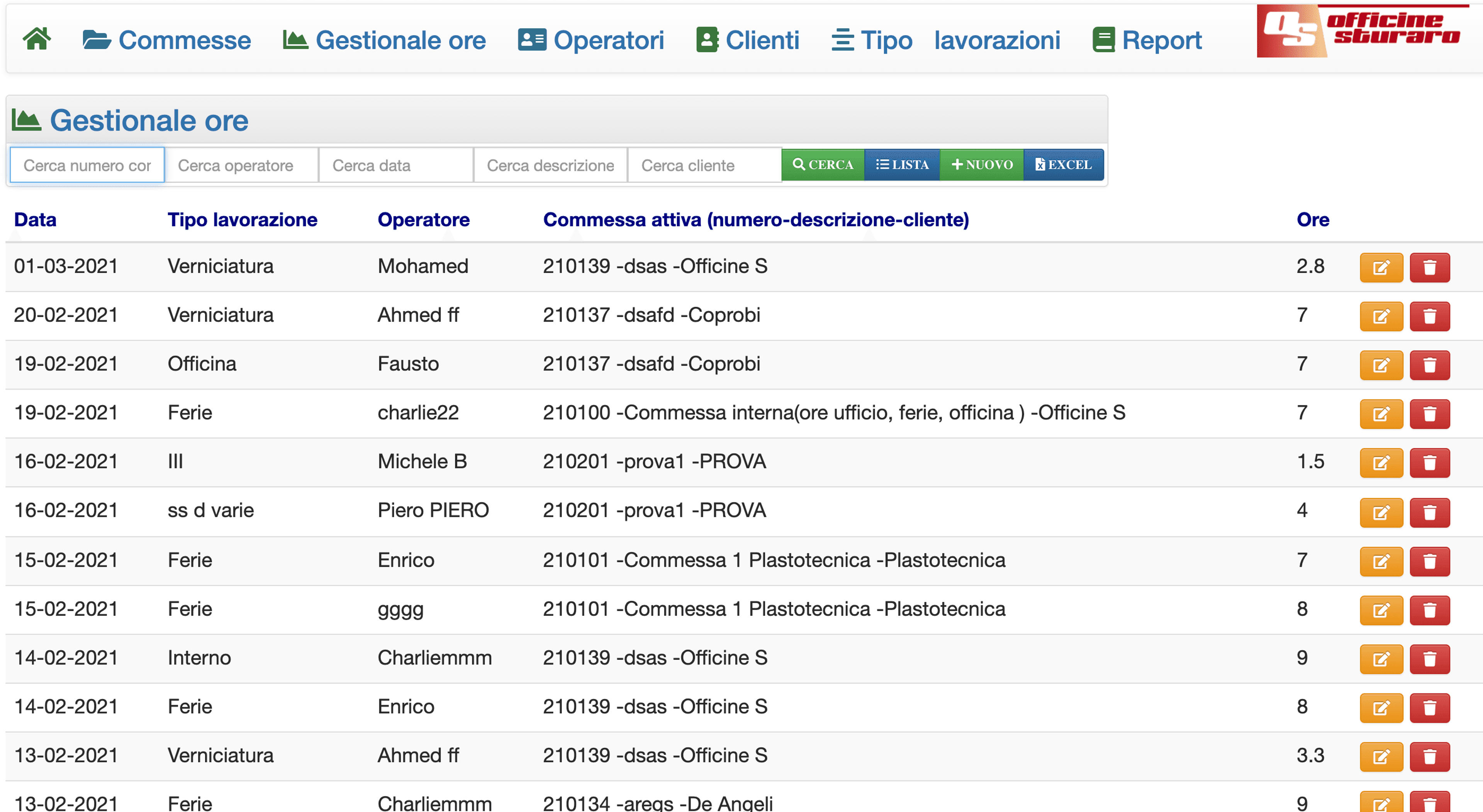The width and height of the screenshot is (1483, 812).
Task: Open the Operatori menu item
Action: click(x=590, y=40)
